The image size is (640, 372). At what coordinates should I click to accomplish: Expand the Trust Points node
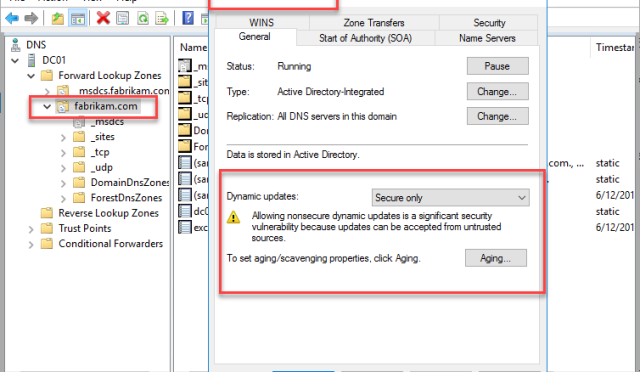pos(31,229)
